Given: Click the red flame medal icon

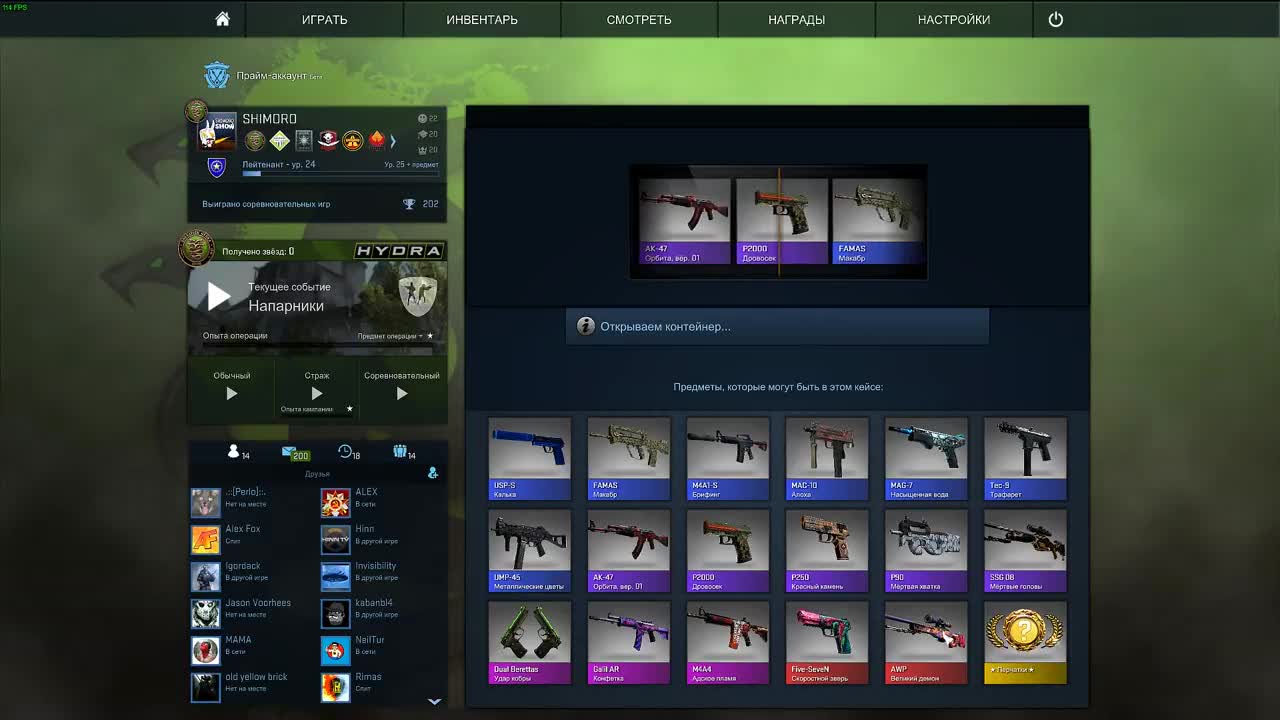Looking at the screenshot, I should 377,140.
